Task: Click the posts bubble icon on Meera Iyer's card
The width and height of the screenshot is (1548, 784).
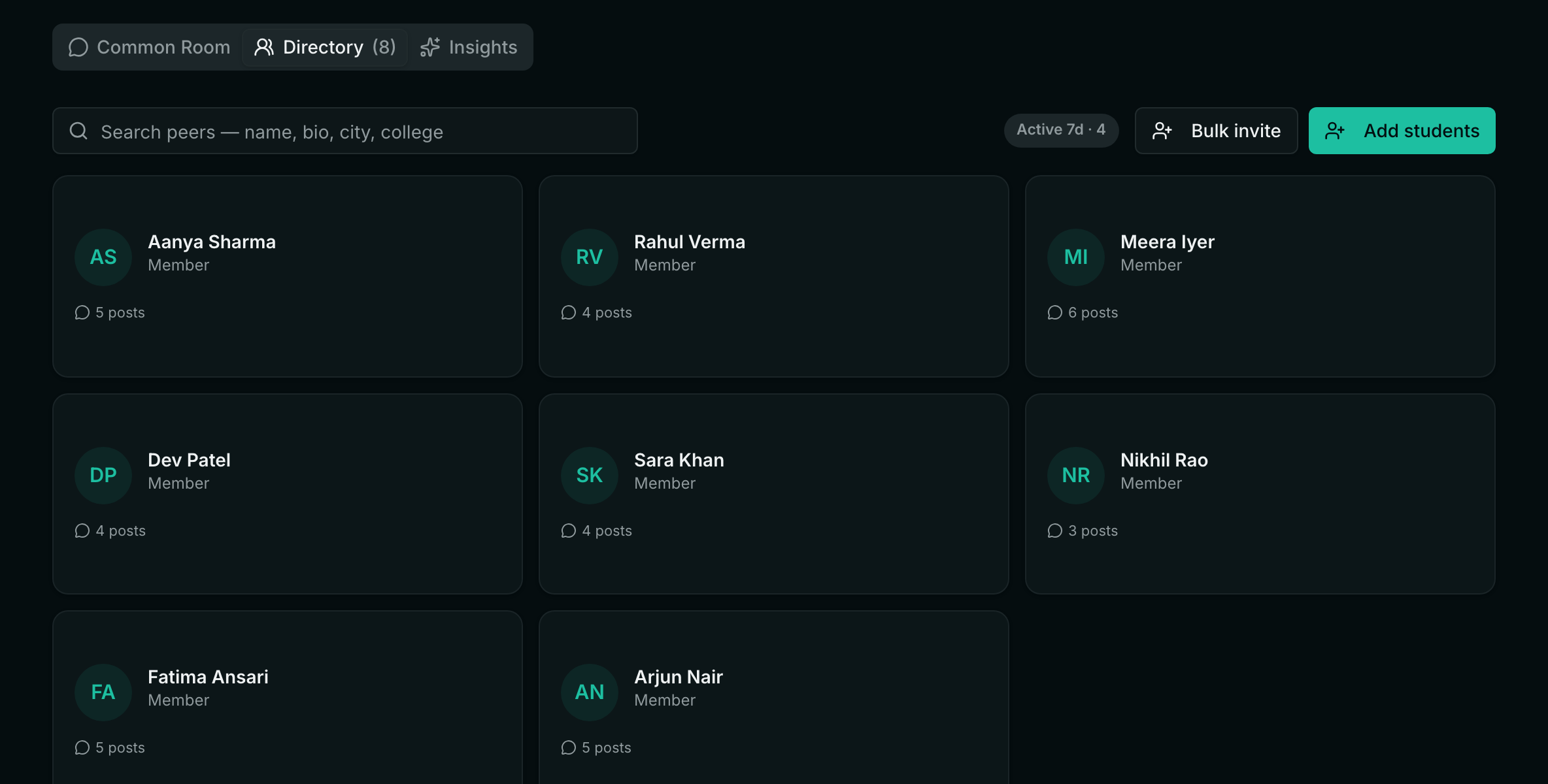Action: (x=1055, y=313)
